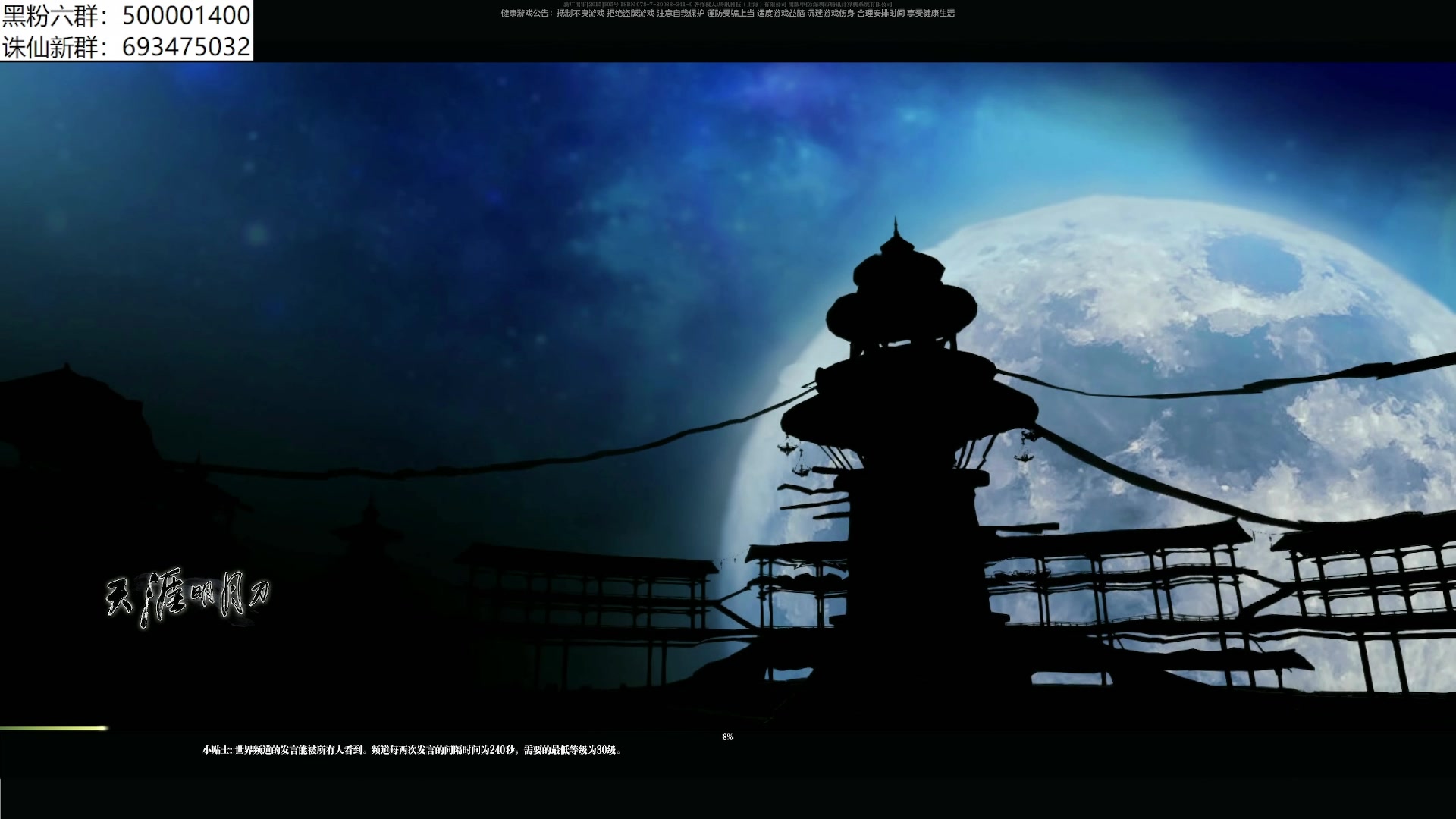Click 抵制不良游戏 in the health notice
Screen dimensions: 1456x819
pyautogui.click(x=581, y=14)
